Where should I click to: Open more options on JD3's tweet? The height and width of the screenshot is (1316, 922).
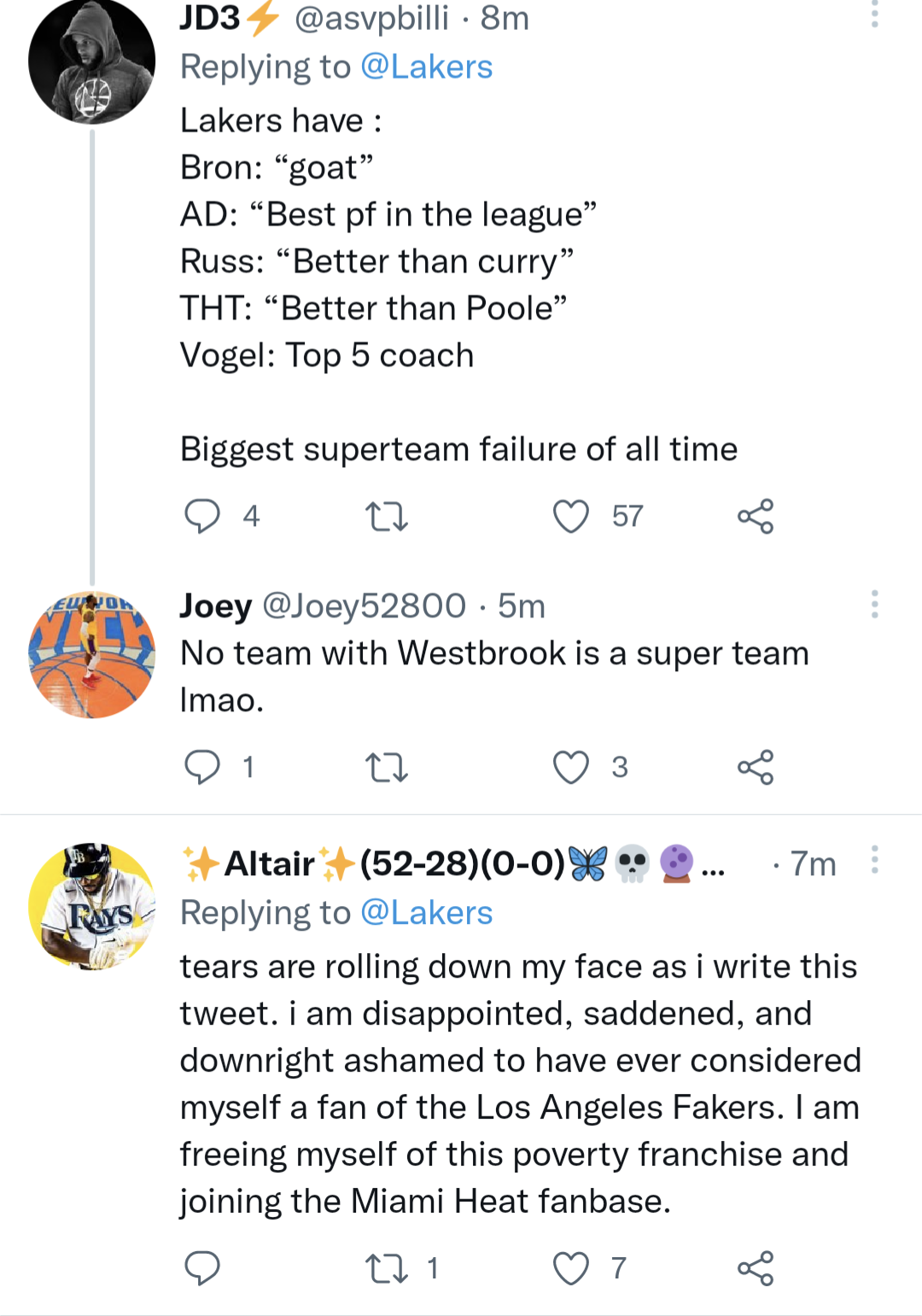coord(874,14)
